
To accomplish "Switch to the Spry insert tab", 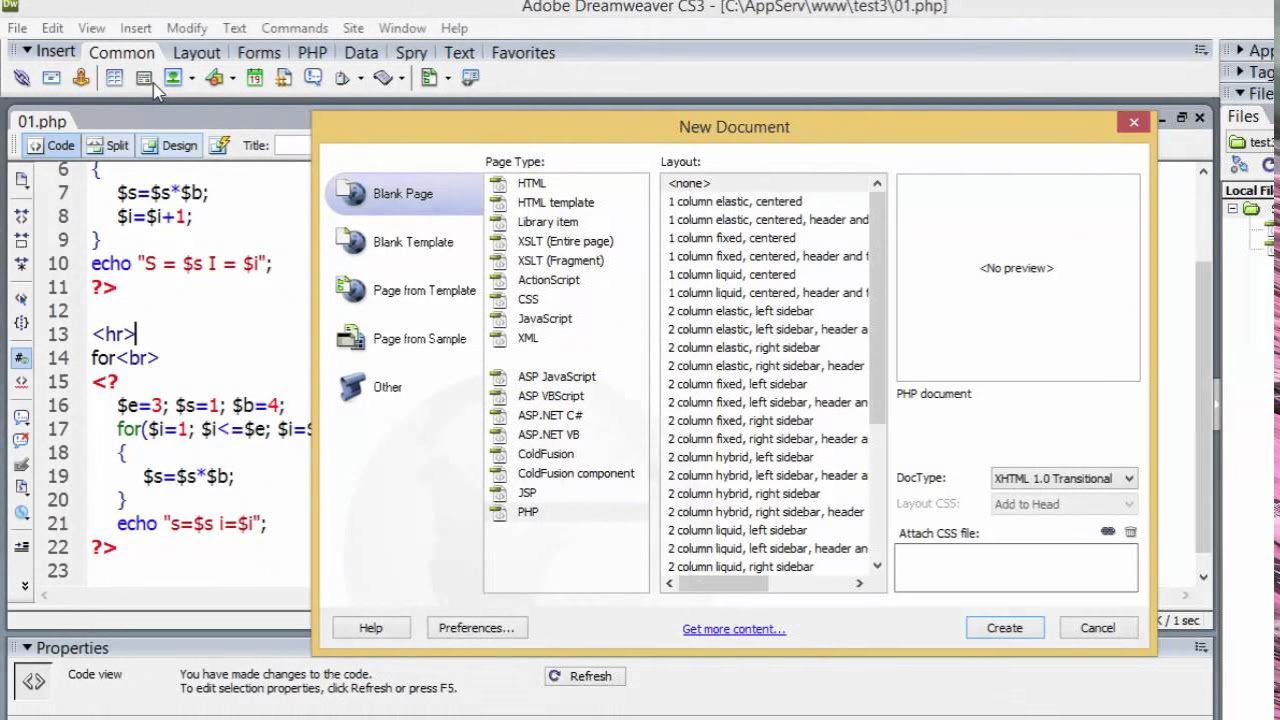I will click(x=411, y=52).
